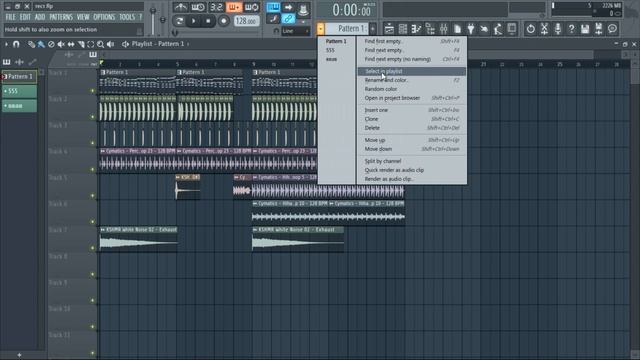
Task: Adjust the master pitch slider
Action: point(162,20)
